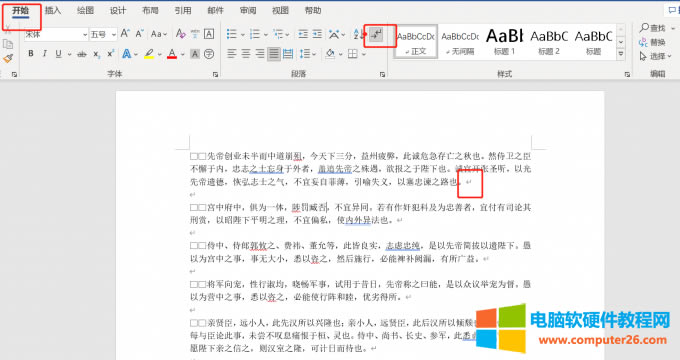Apply yellow text highlight color
This screenshot has width=680, height=360.
(x=150, y=54)
